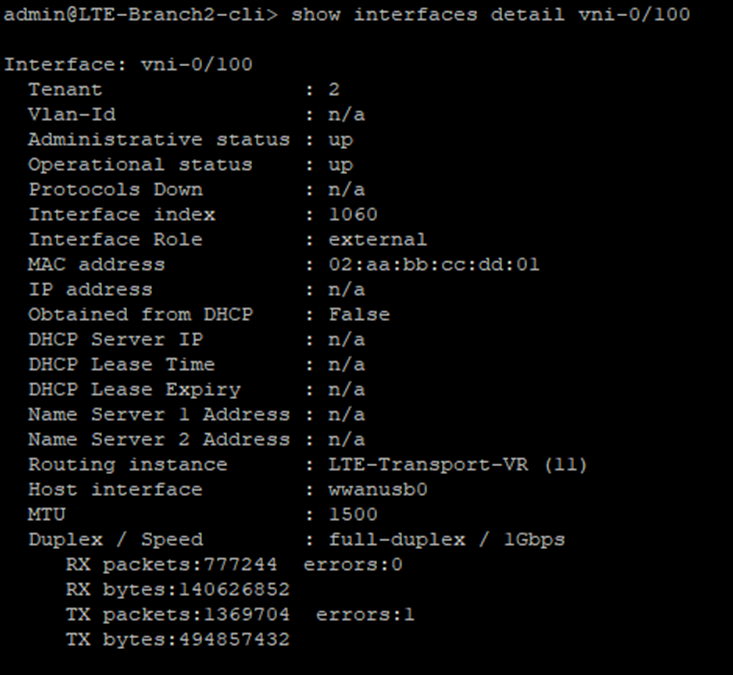The image size is (733, 675).
Task: Click the 'Name Server 1 Address' label
Action: click(159, 415)
